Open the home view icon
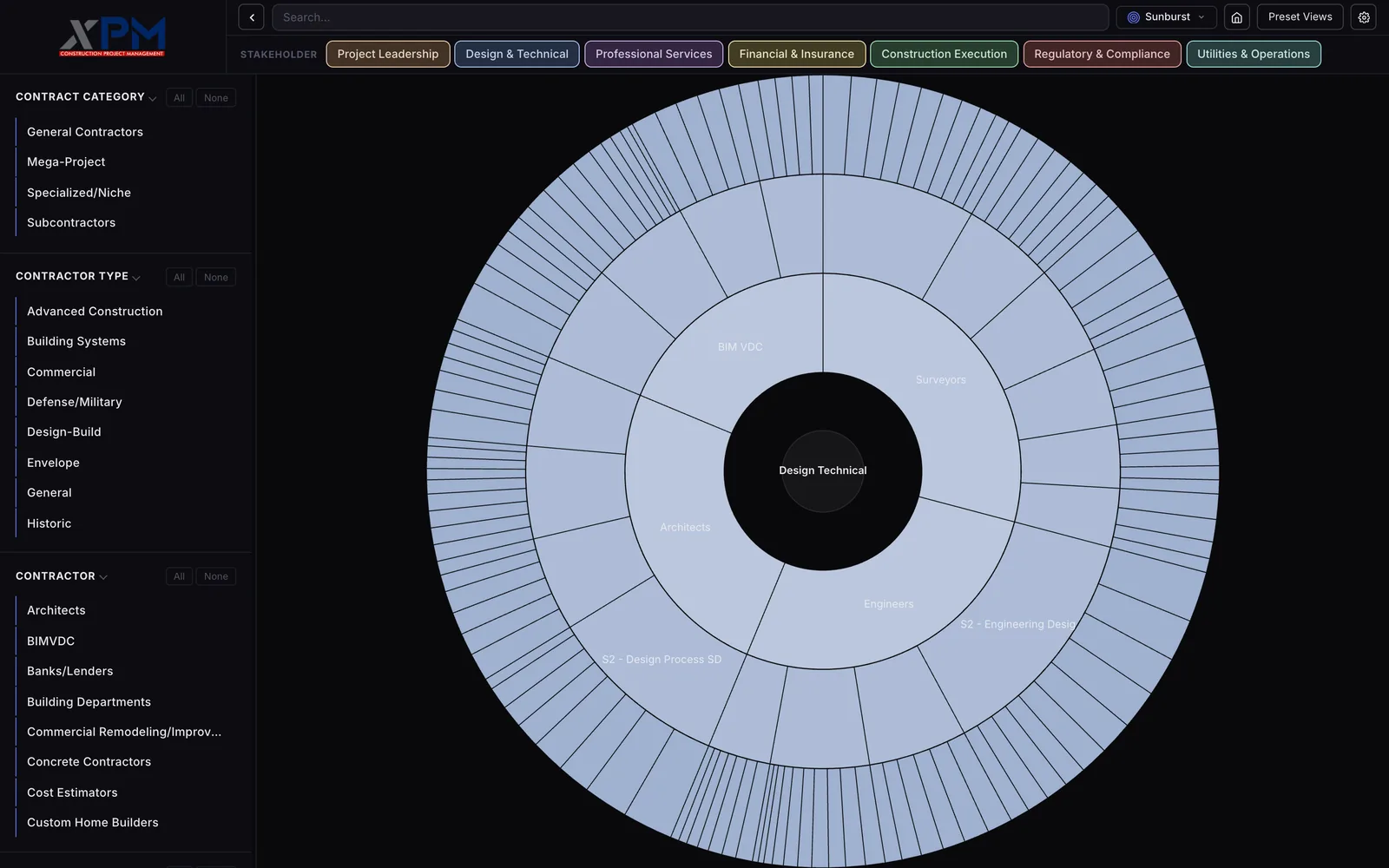Screen dimensions: 1389x868 (x=1237, y=17)
